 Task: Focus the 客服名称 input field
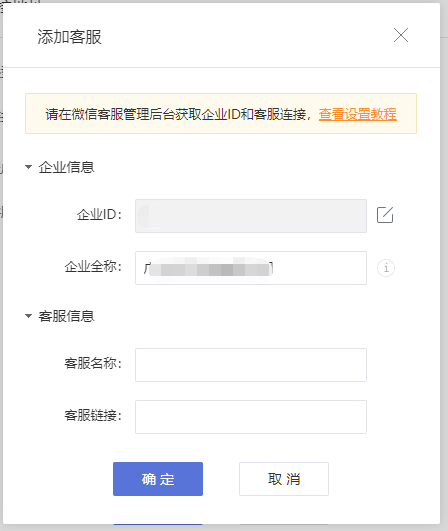pos(251,365)
